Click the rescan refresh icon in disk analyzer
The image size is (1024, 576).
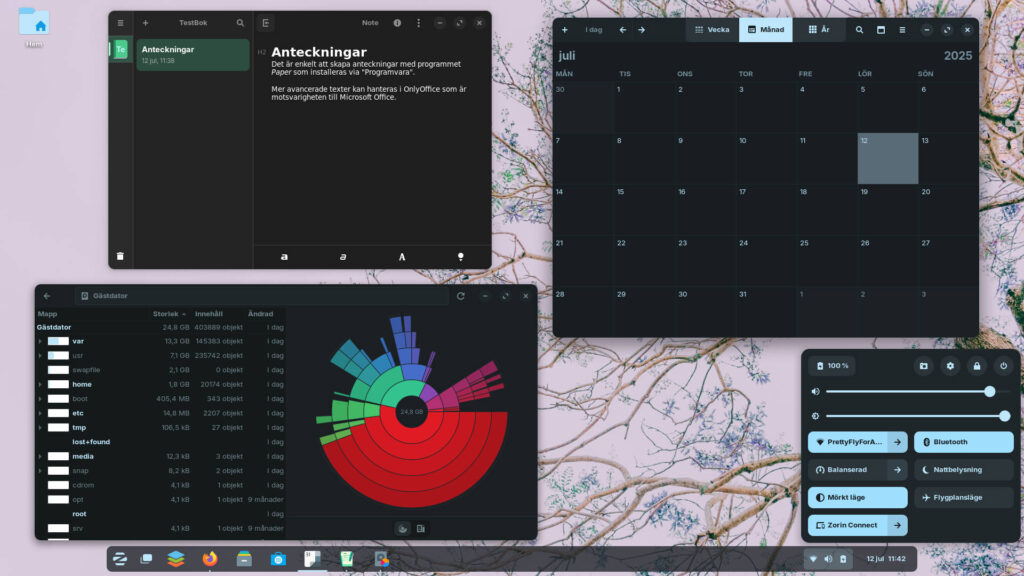point(460,296)
